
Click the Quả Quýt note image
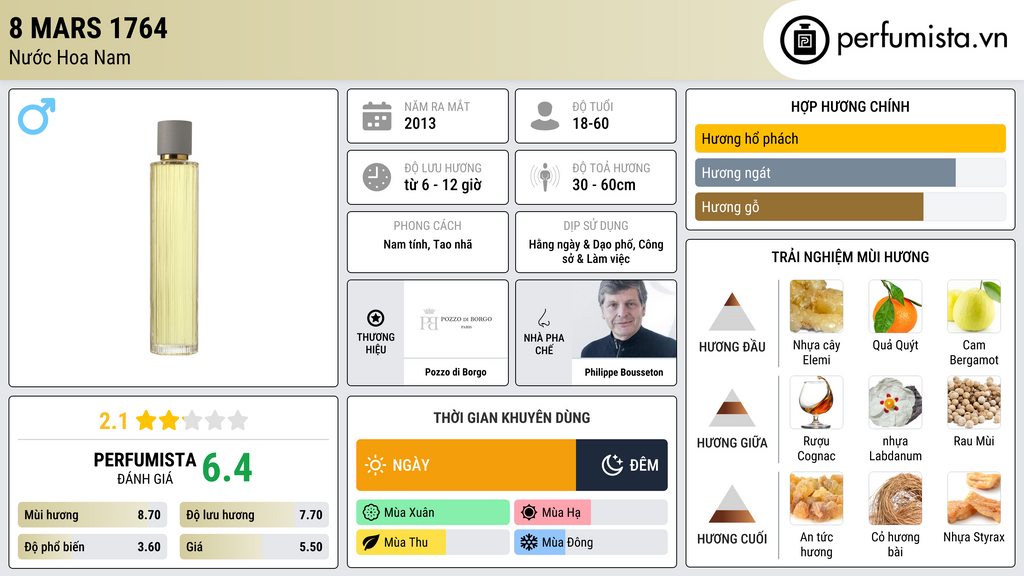click(895, 306)
